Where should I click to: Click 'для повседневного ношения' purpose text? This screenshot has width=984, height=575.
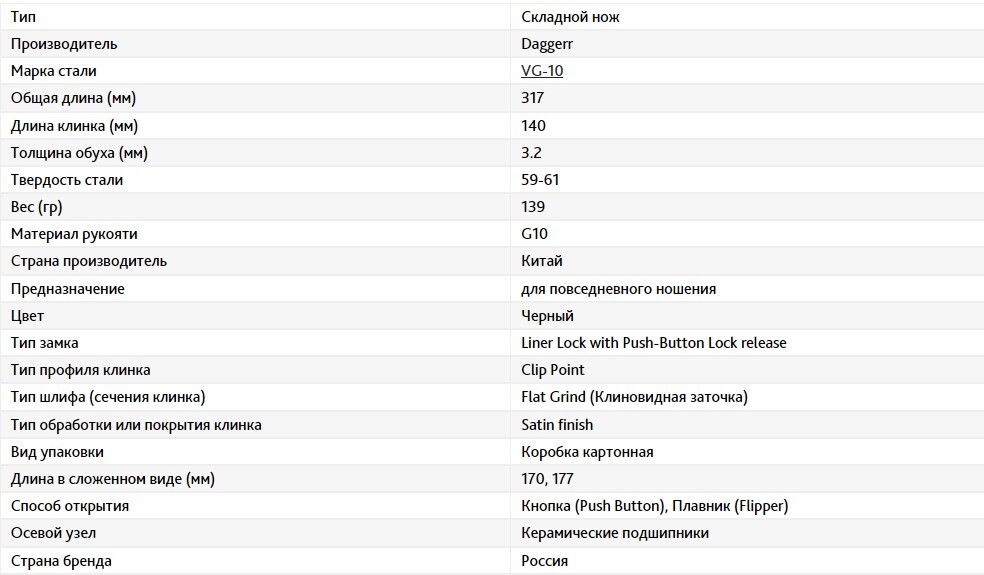point(618,289)
